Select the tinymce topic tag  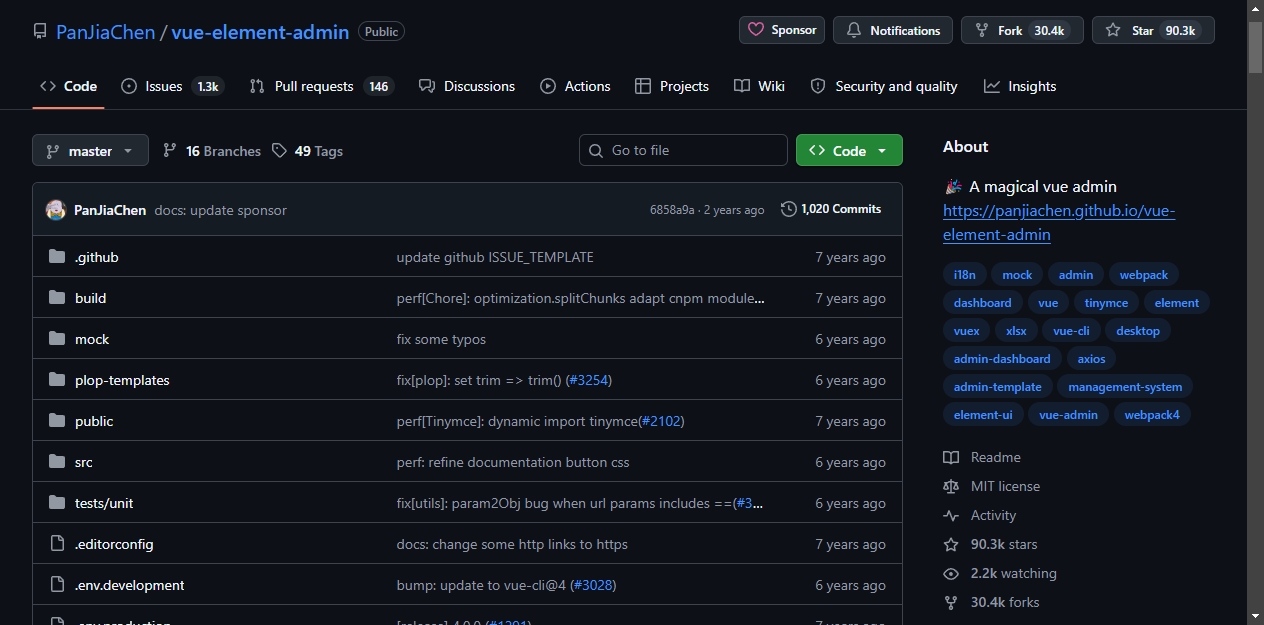pyautogui.click(x=1106, y=302)
